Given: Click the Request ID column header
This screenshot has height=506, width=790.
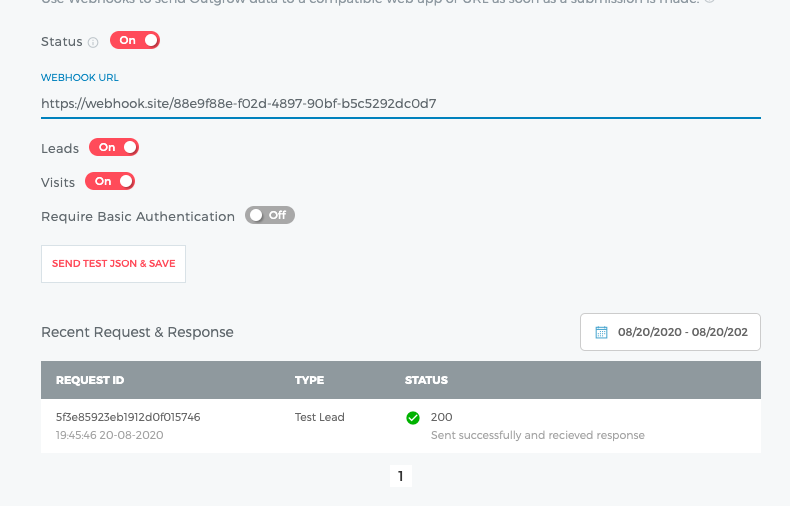Looking at the screenshot, I should [x=90, y=380].
